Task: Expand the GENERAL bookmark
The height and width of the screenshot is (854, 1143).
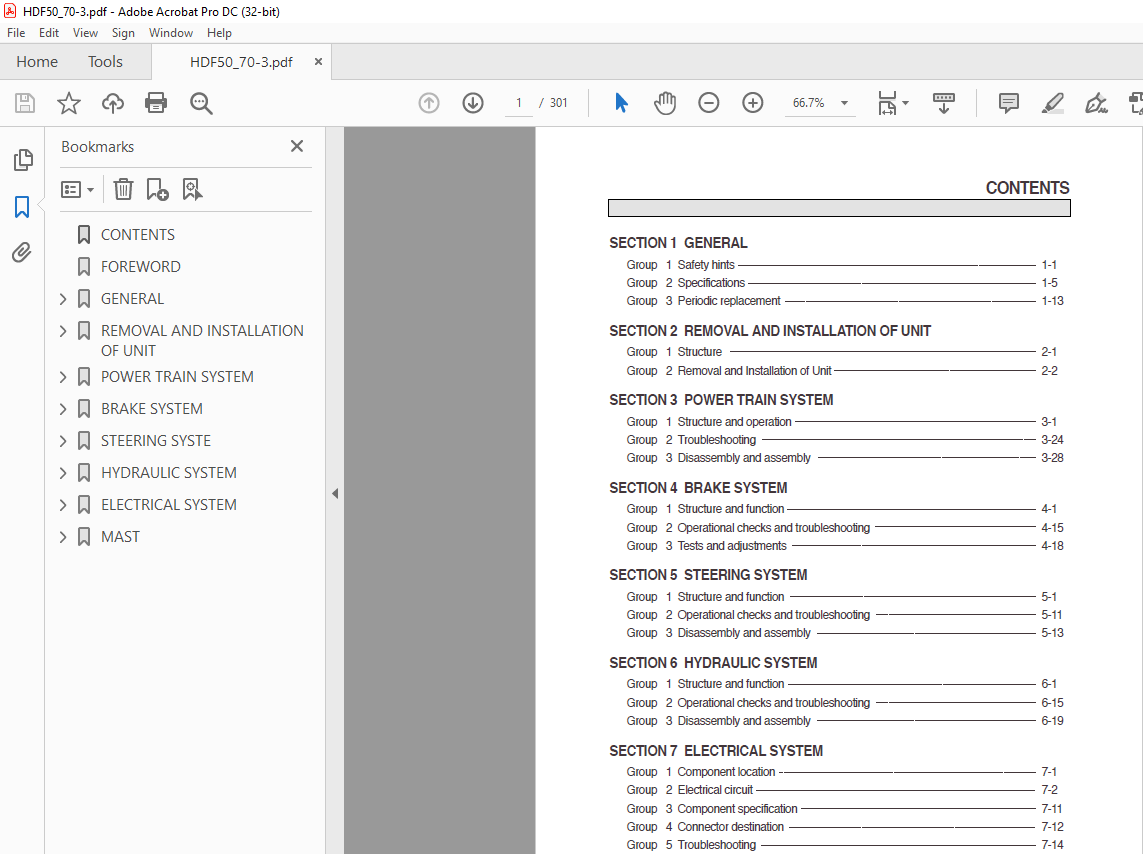Action: pos(63,299)
